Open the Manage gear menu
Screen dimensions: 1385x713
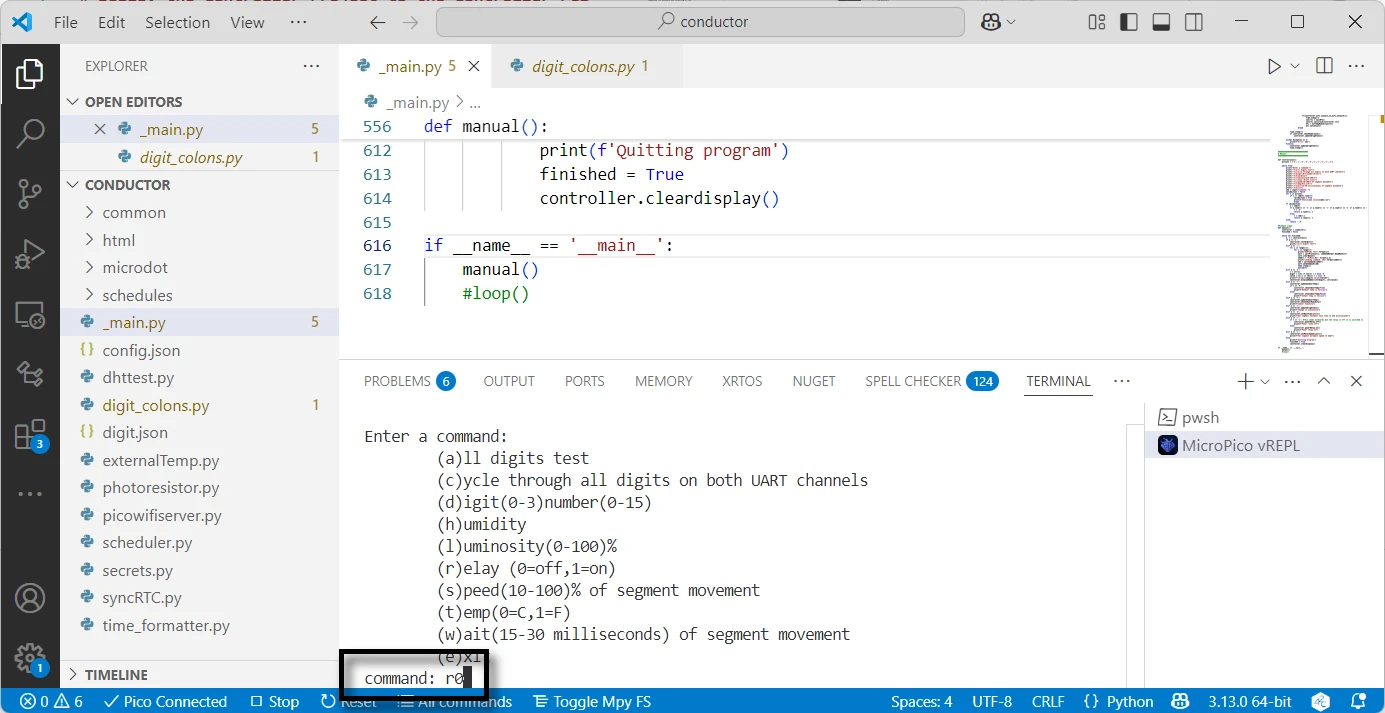pyautogui.click(x=29, y=658)
